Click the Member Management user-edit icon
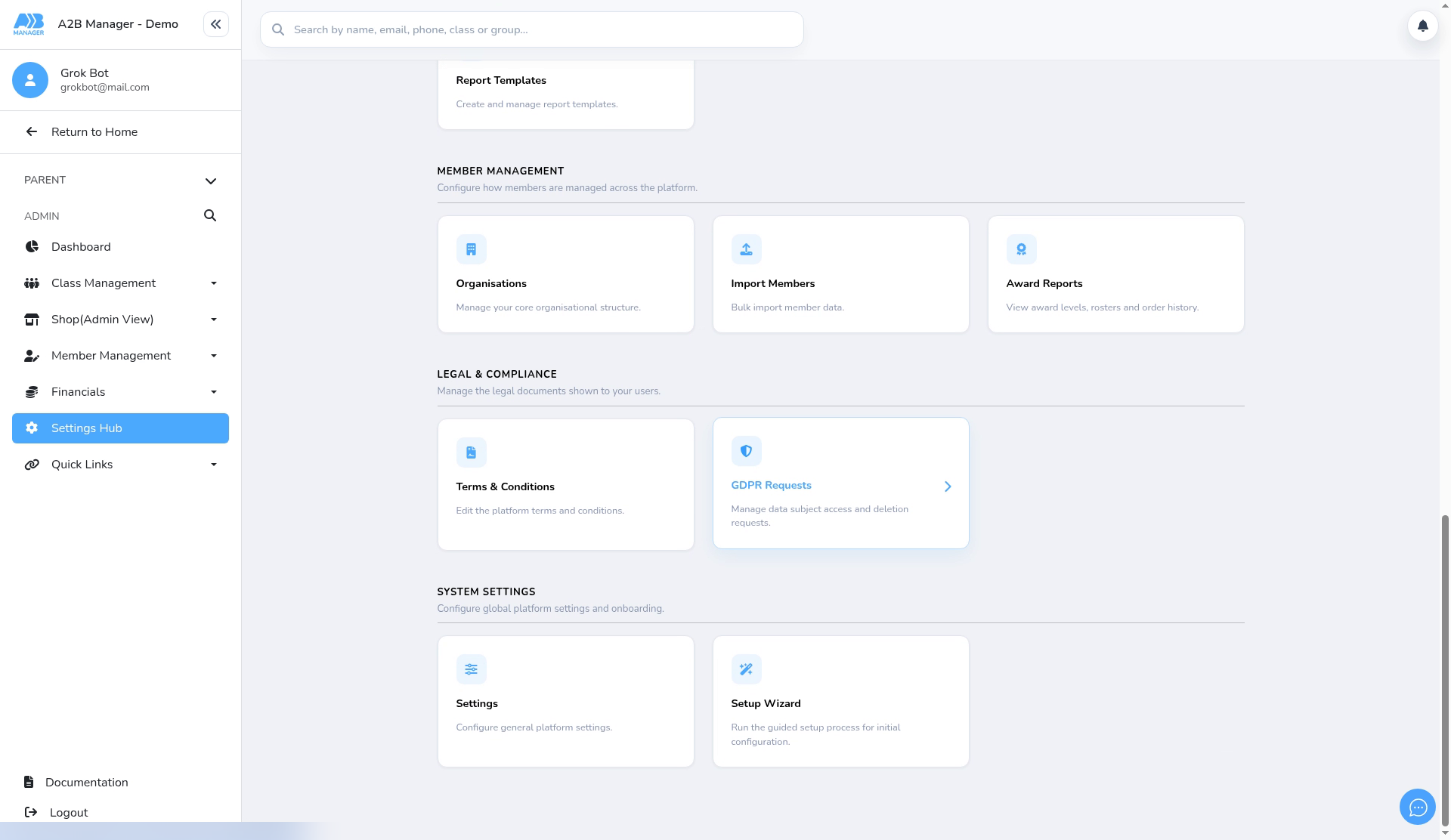 (32, 356)
